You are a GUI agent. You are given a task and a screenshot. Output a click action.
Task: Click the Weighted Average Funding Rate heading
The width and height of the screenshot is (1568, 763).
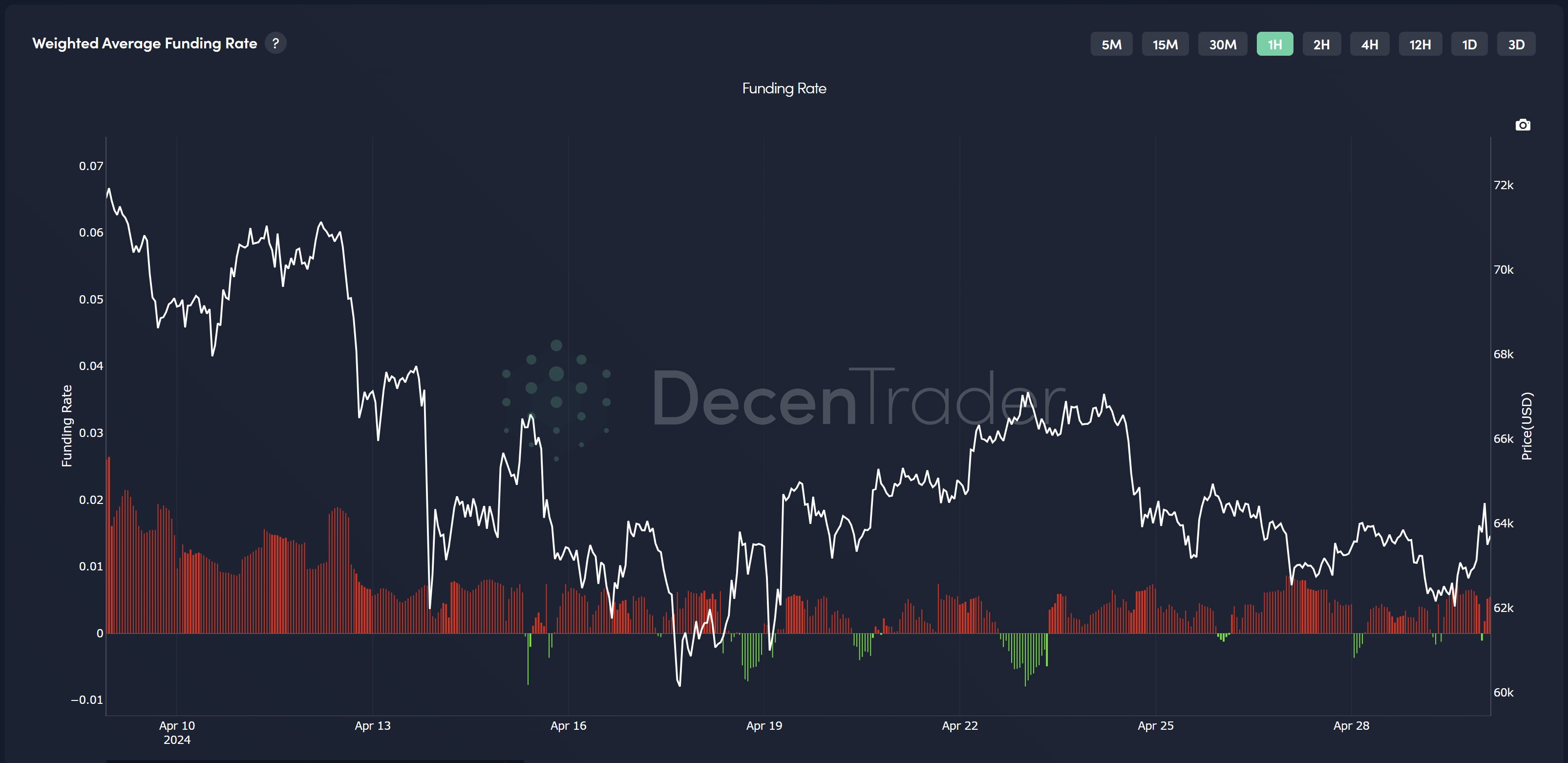coord(145,43)
